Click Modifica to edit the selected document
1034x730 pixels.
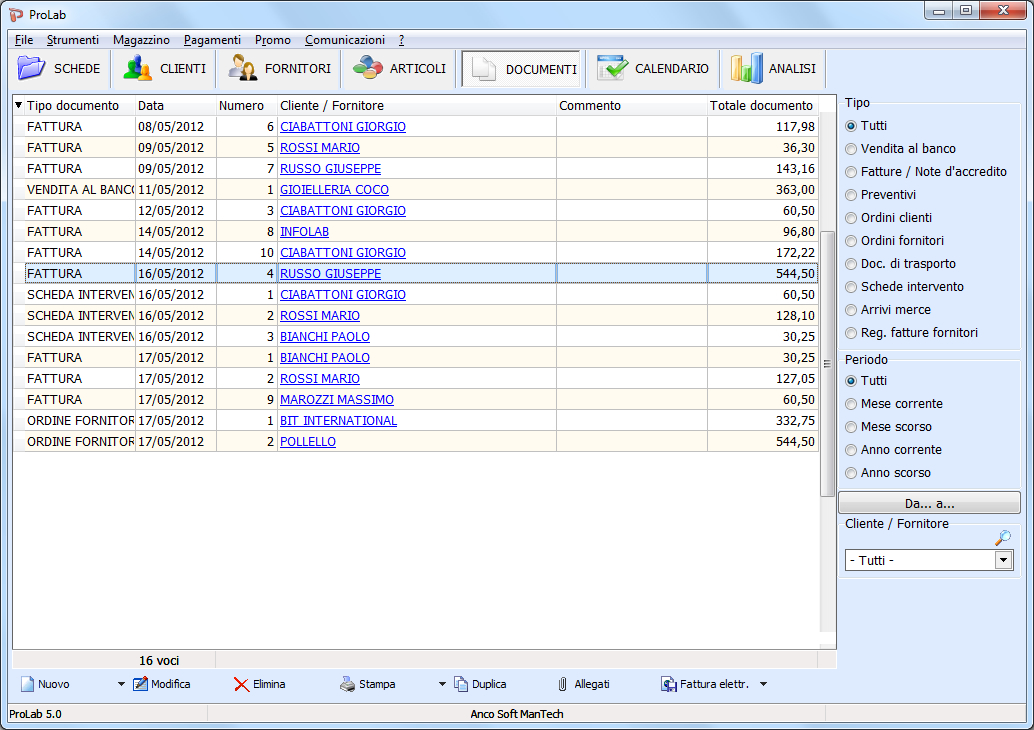click(162, 684)
